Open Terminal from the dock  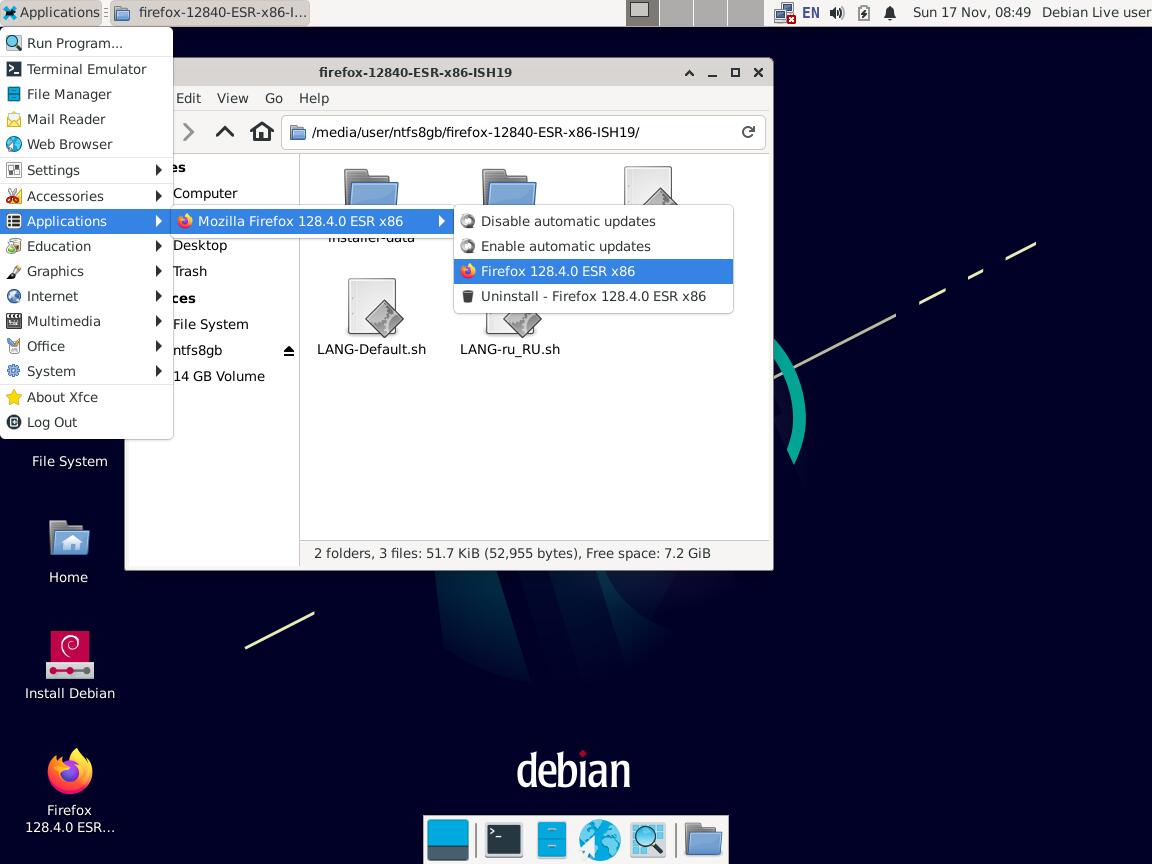point(504,839)
